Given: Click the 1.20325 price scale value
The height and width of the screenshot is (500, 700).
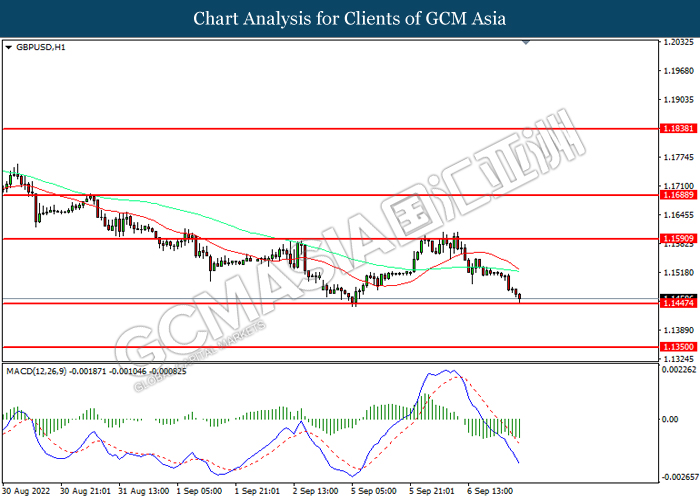Looking at the screenshot, I should pyautogui.click(x=679, y=42).
